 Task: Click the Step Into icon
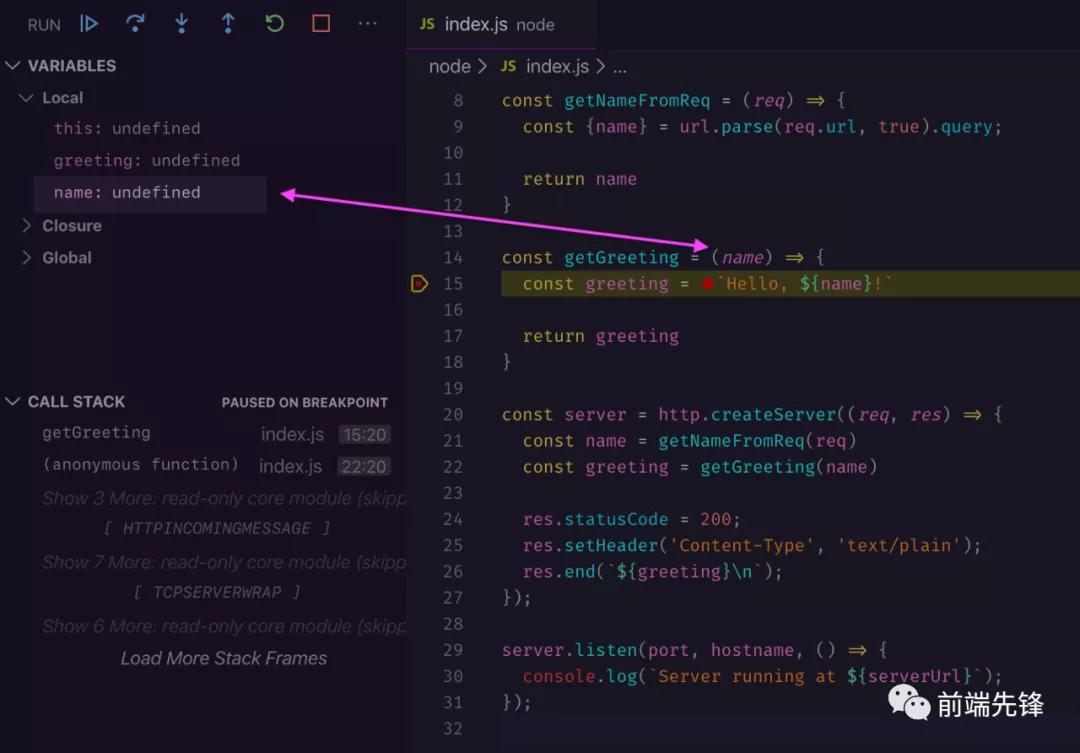181,24
